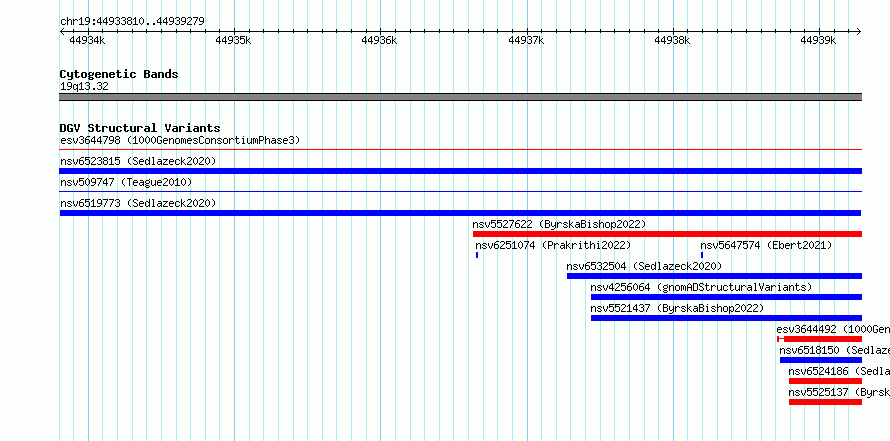Screen dimensions: 890x441
Task: Open nsv6251074 (Prakrithi2022) label
Action: 553,245
